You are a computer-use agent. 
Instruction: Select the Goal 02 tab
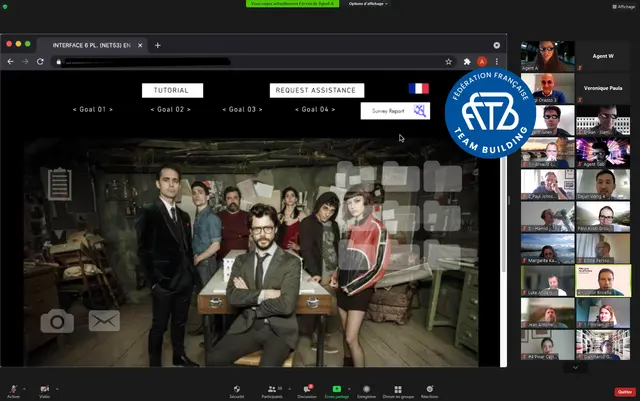pos(171,109)
